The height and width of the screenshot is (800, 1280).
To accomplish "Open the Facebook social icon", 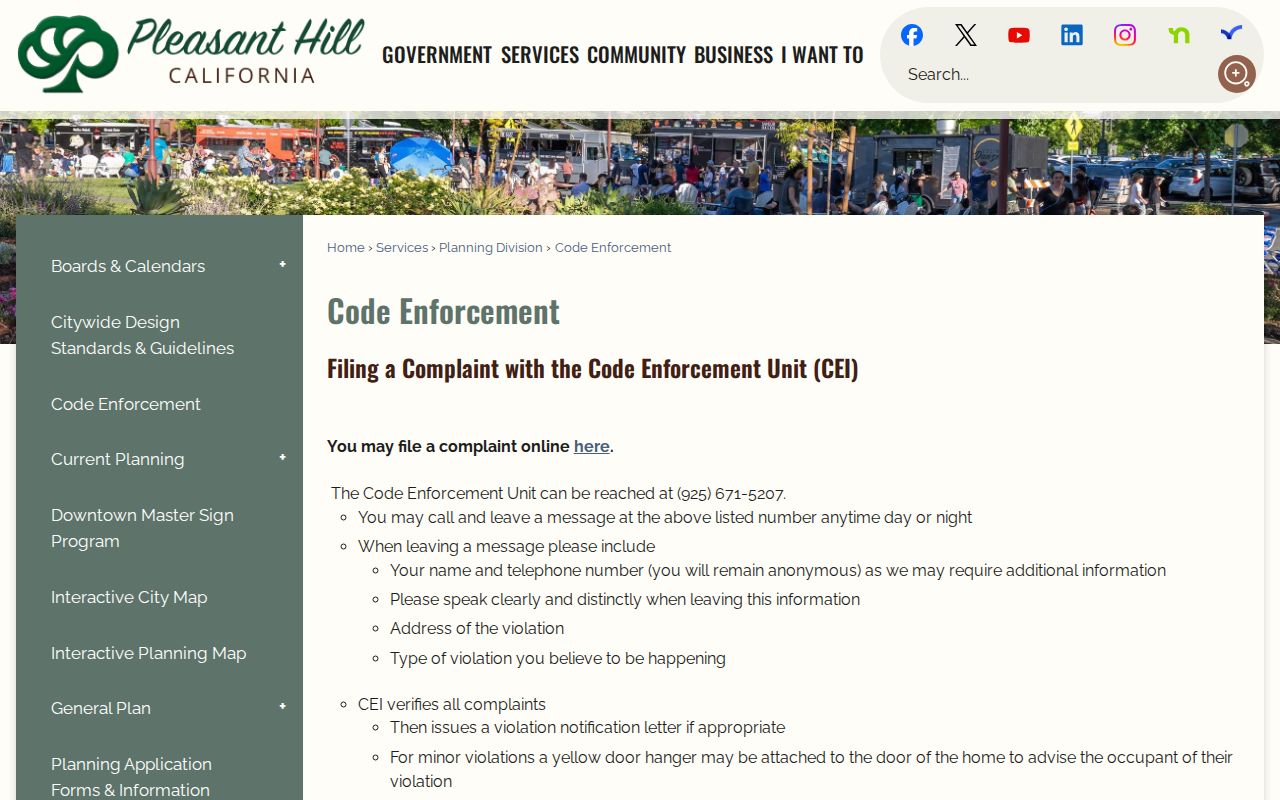I will pyautogui.click(x=912, y=35).
